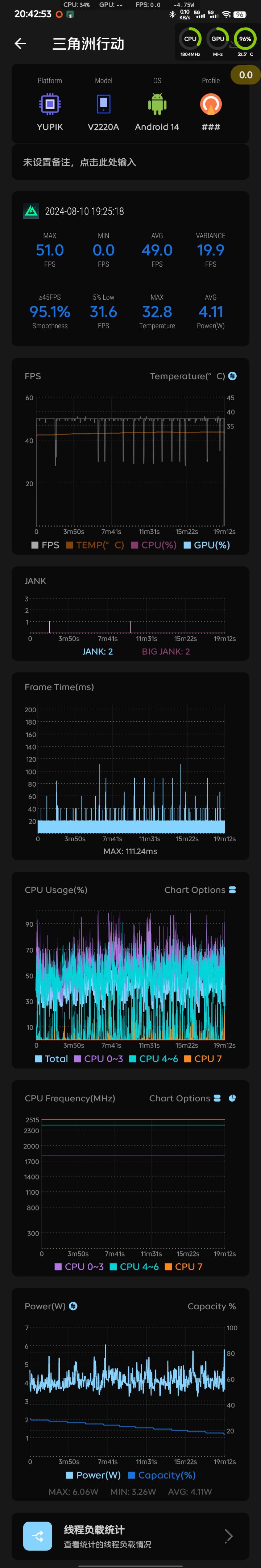261x1568 pixels.
Task: Switch the Power(W) unit icon
Action: [74, 1306]
